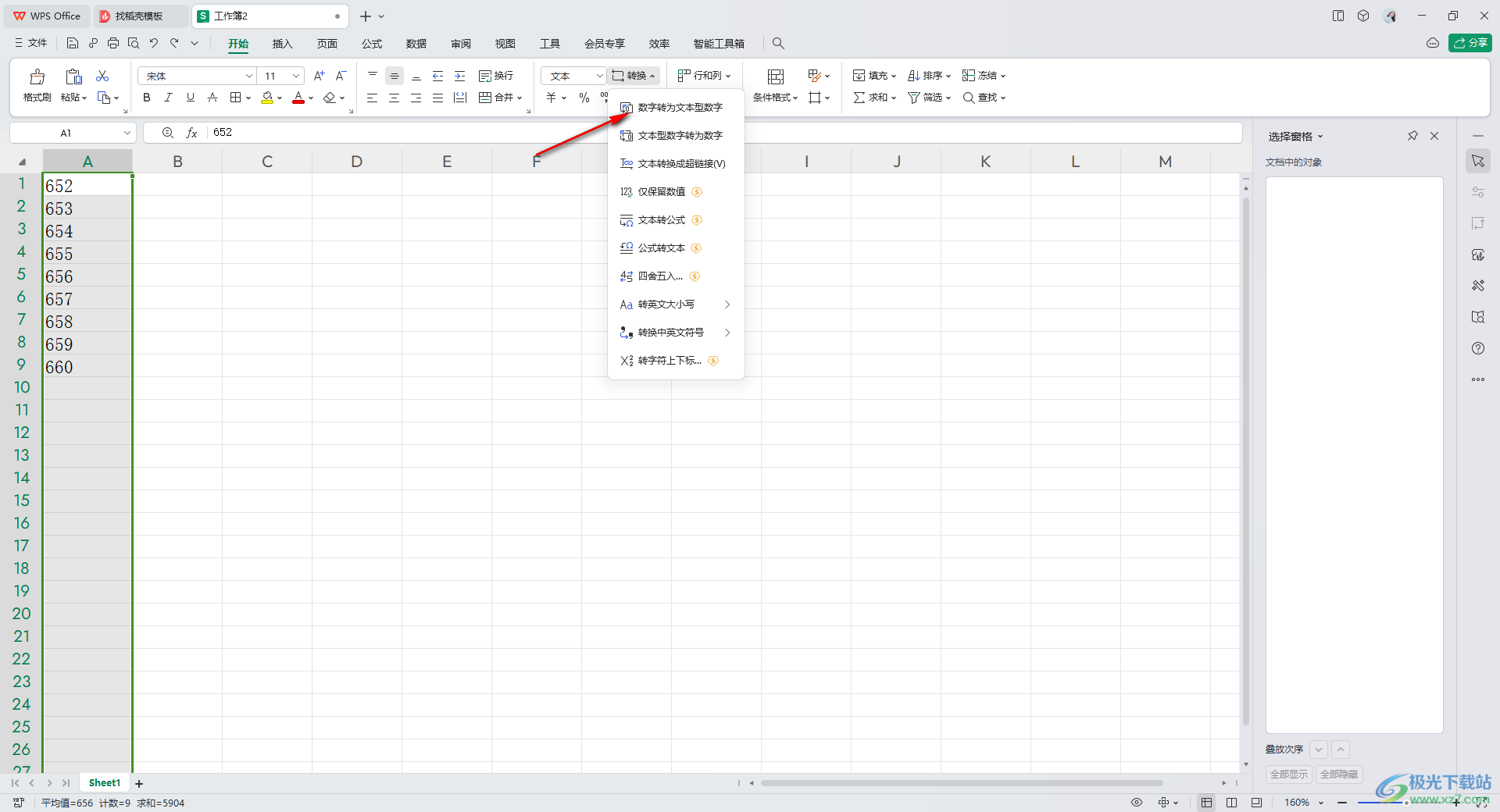Click the eye protection mode icon in status bar

point(1137,803)
